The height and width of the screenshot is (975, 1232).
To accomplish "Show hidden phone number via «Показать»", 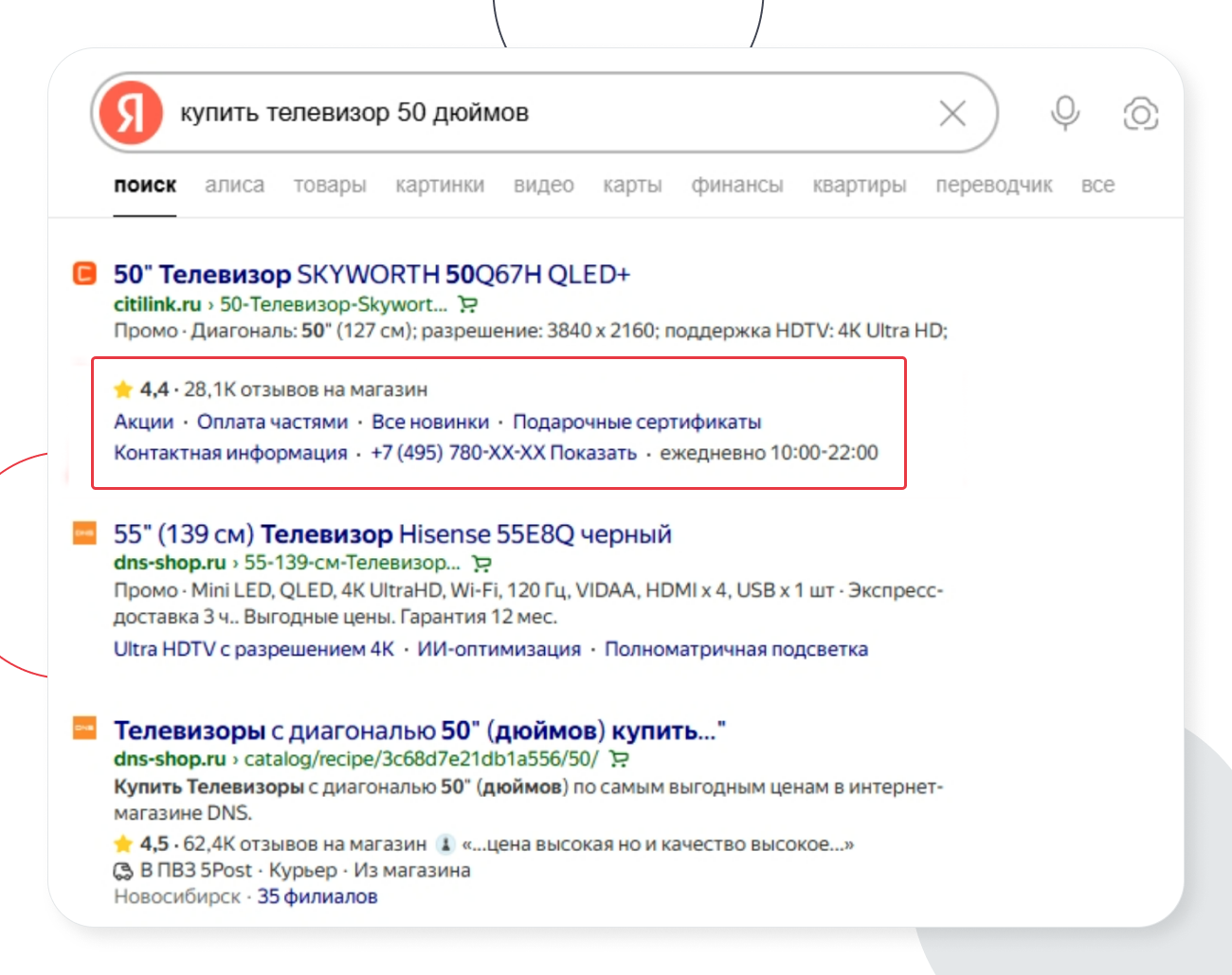I will (x=593, y=453).
